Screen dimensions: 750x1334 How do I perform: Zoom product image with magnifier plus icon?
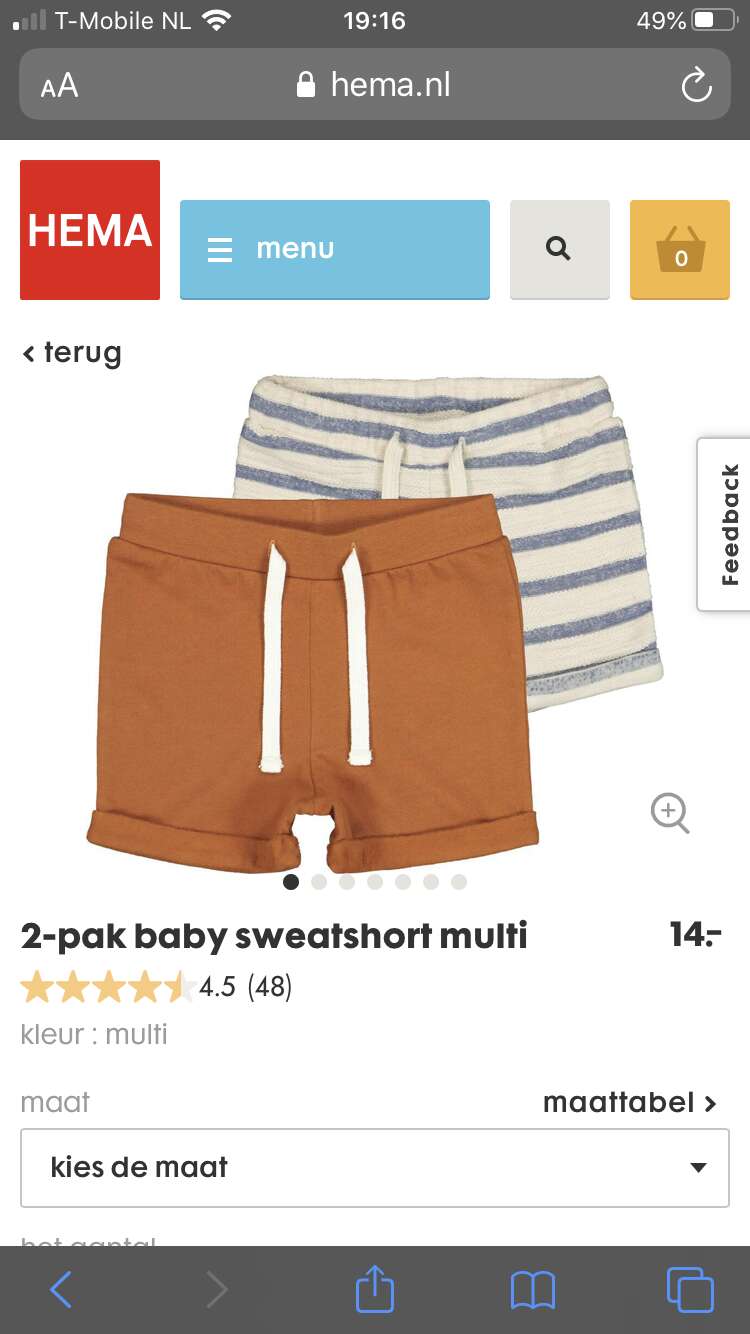click(670, 813)
